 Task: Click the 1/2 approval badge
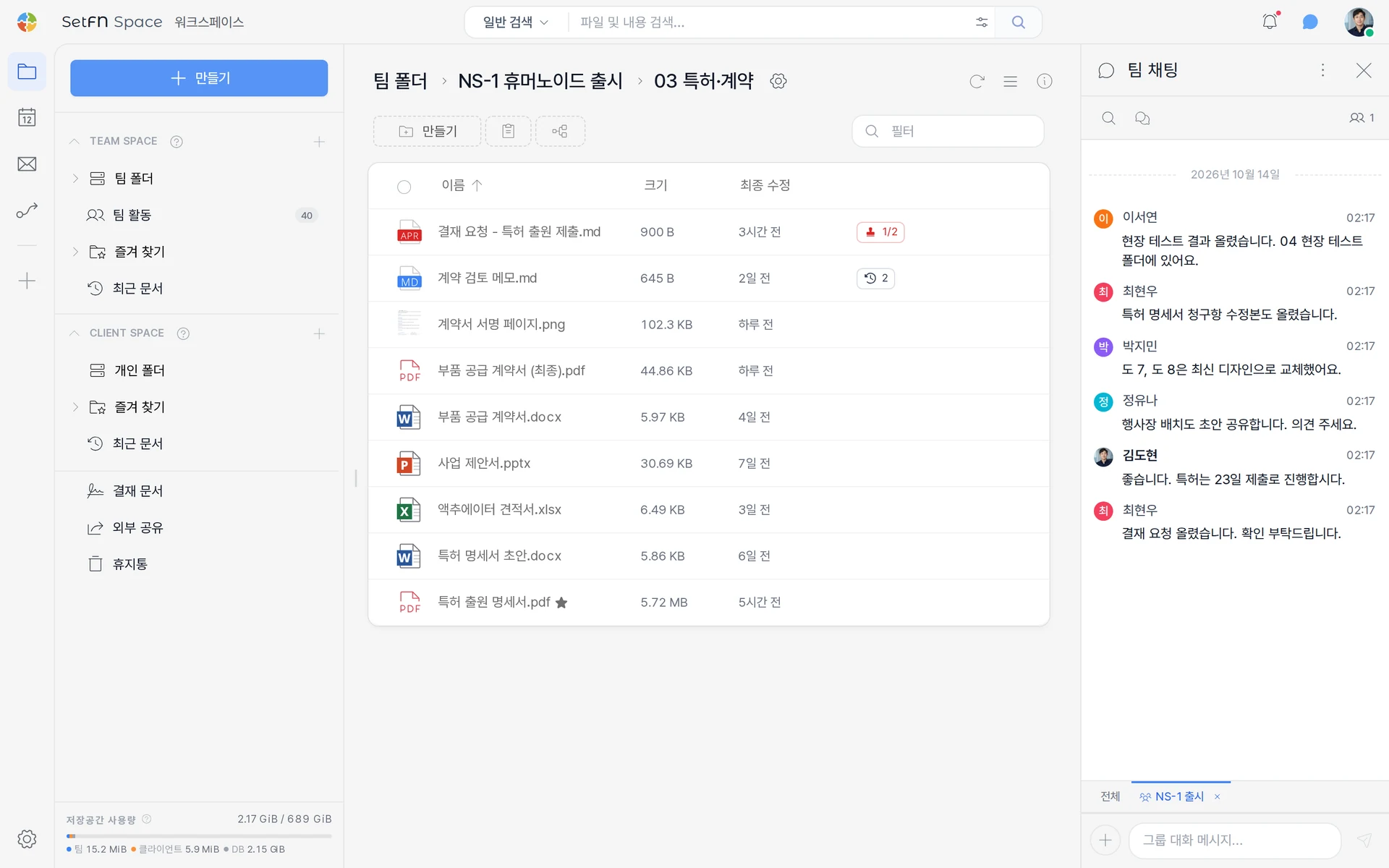point(880,232)
